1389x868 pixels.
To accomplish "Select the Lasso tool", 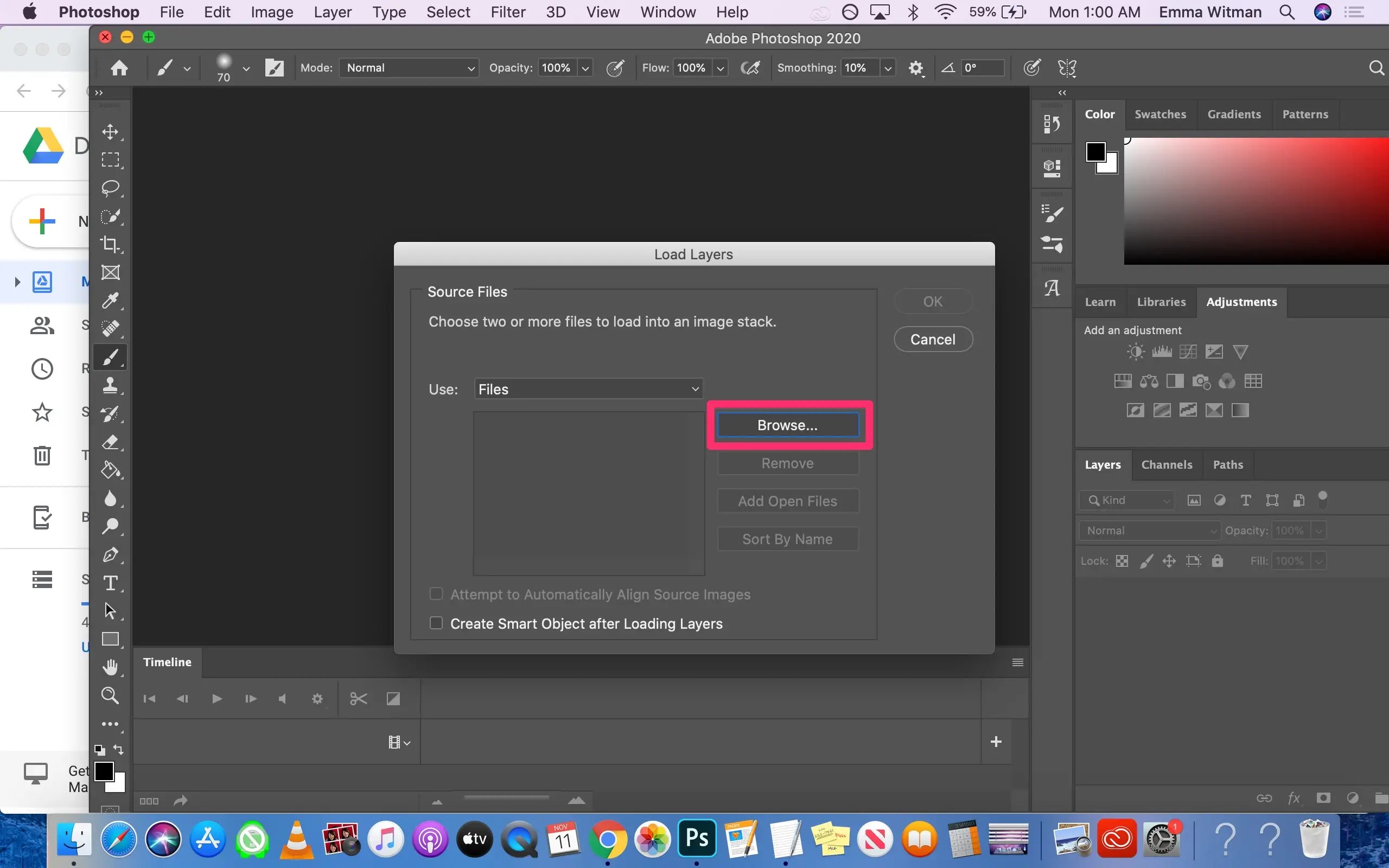I will pyautogui.click(x=110, y=188).
